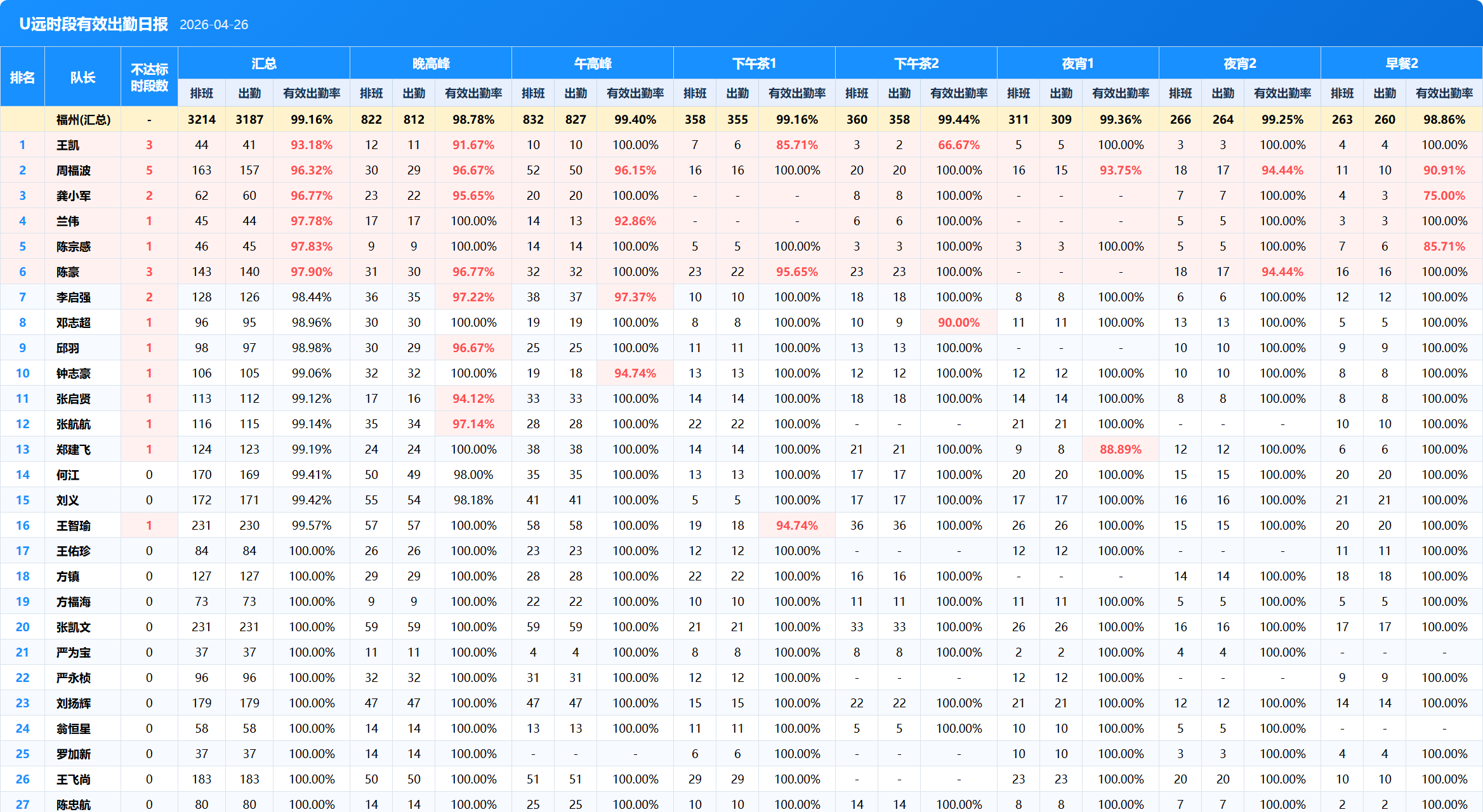Click 王凯's 下午茶1 rate 85.71%

point(797,145)
